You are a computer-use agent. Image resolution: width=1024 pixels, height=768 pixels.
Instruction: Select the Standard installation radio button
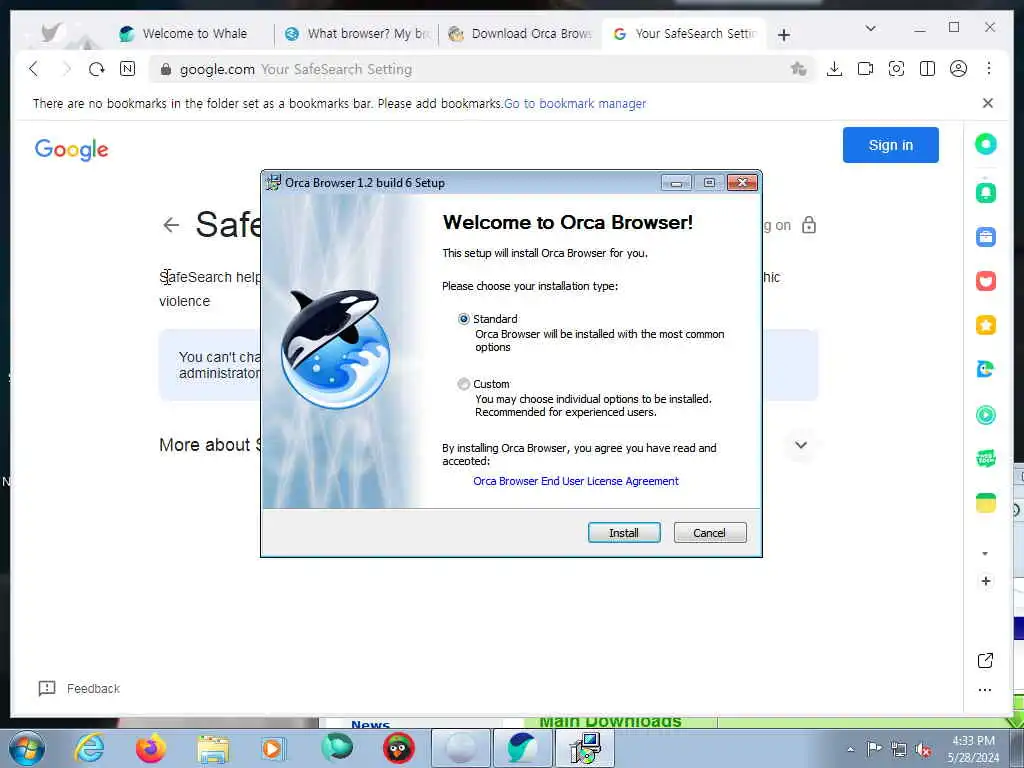tap(464, 319)
